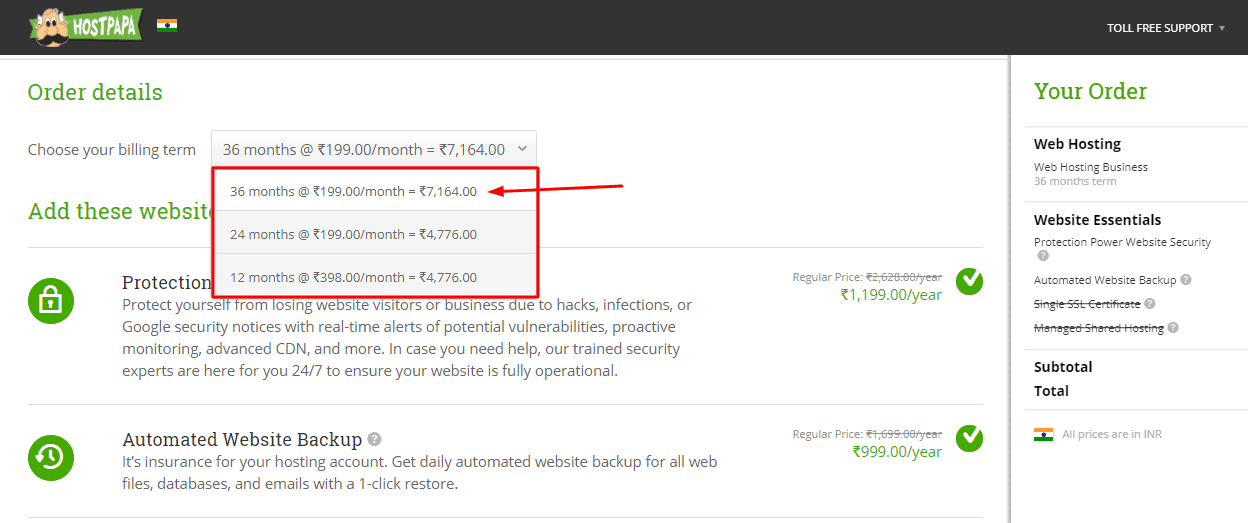Select 12 months @ ₹398.00/month option
Screen dimensions: 1248x523
click(x=353, y=277)
